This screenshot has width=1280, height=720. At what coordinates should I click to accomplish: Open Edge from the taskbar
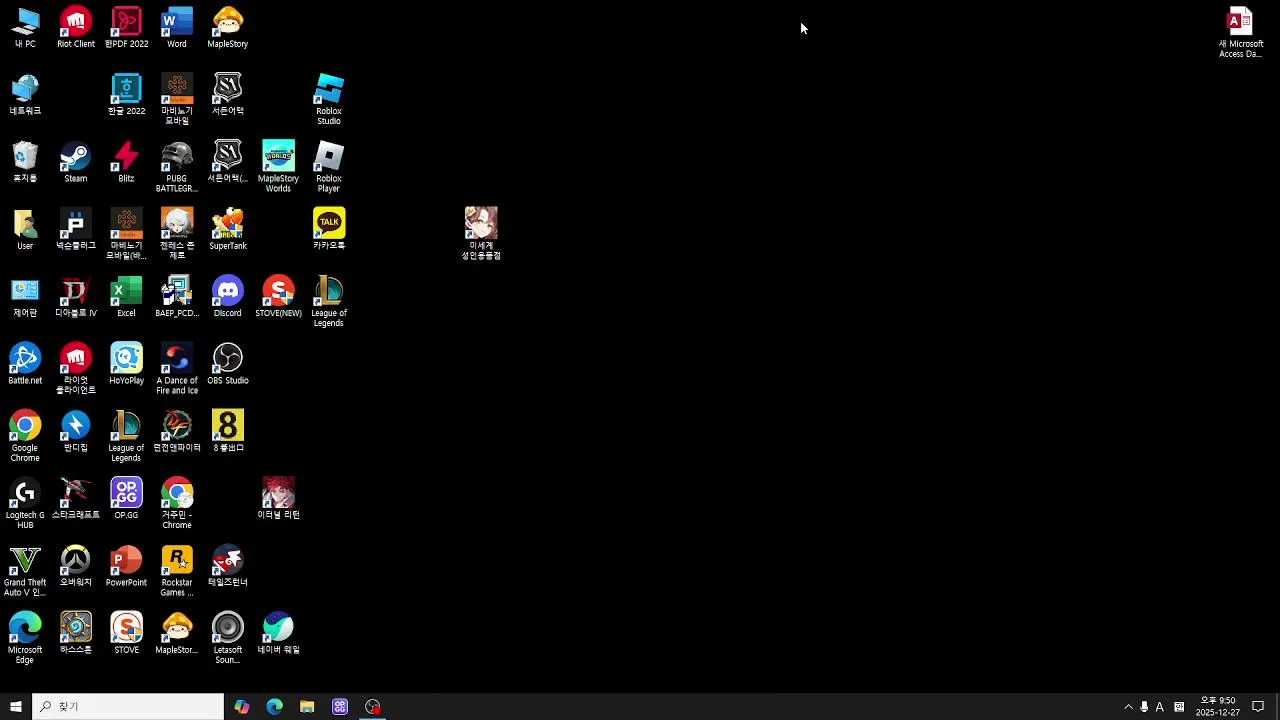[x=275, y=707]
